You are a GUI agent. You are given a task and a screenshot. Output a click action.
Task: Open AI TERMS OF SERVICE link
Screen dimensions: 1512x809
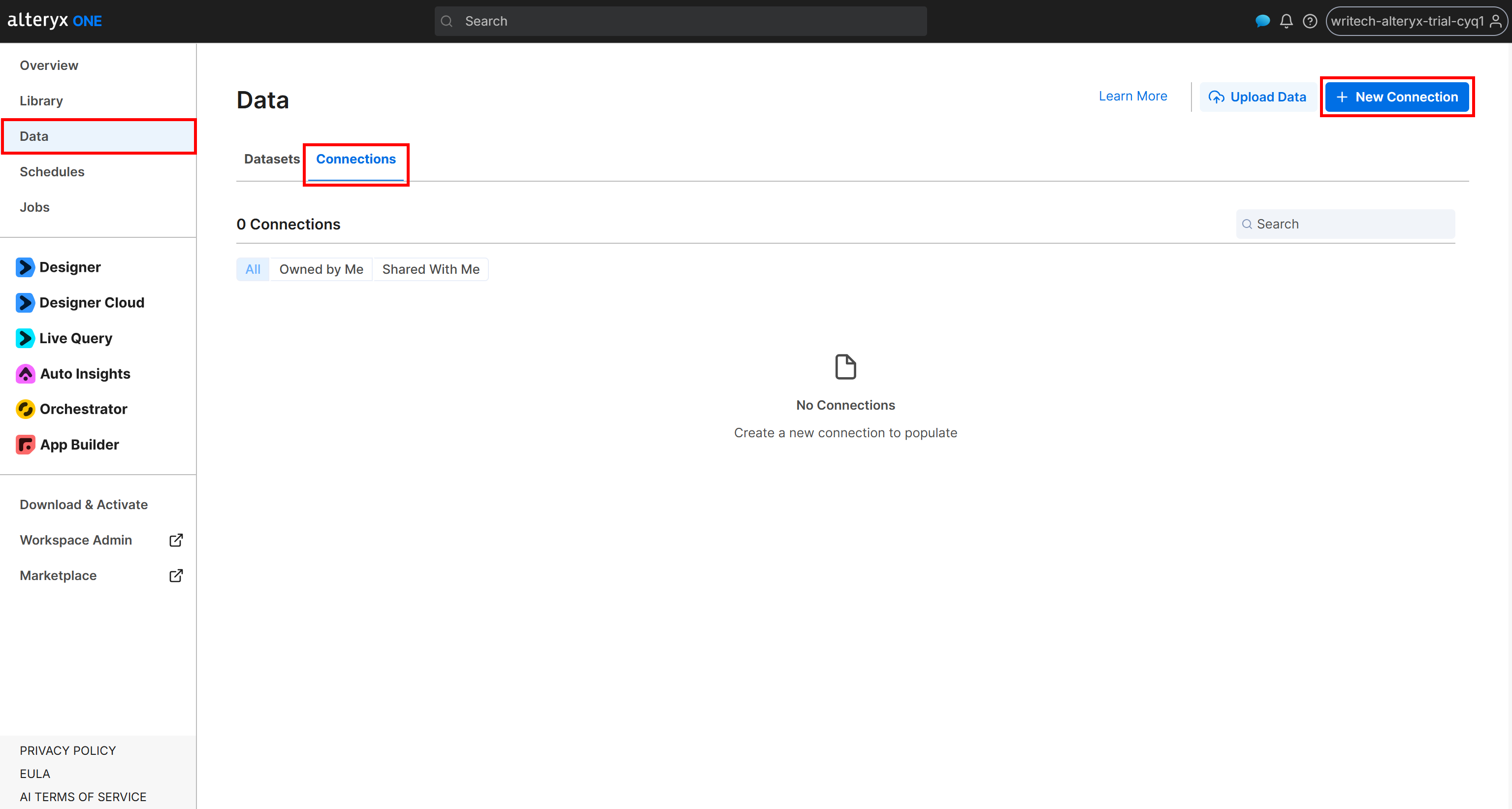83,797
